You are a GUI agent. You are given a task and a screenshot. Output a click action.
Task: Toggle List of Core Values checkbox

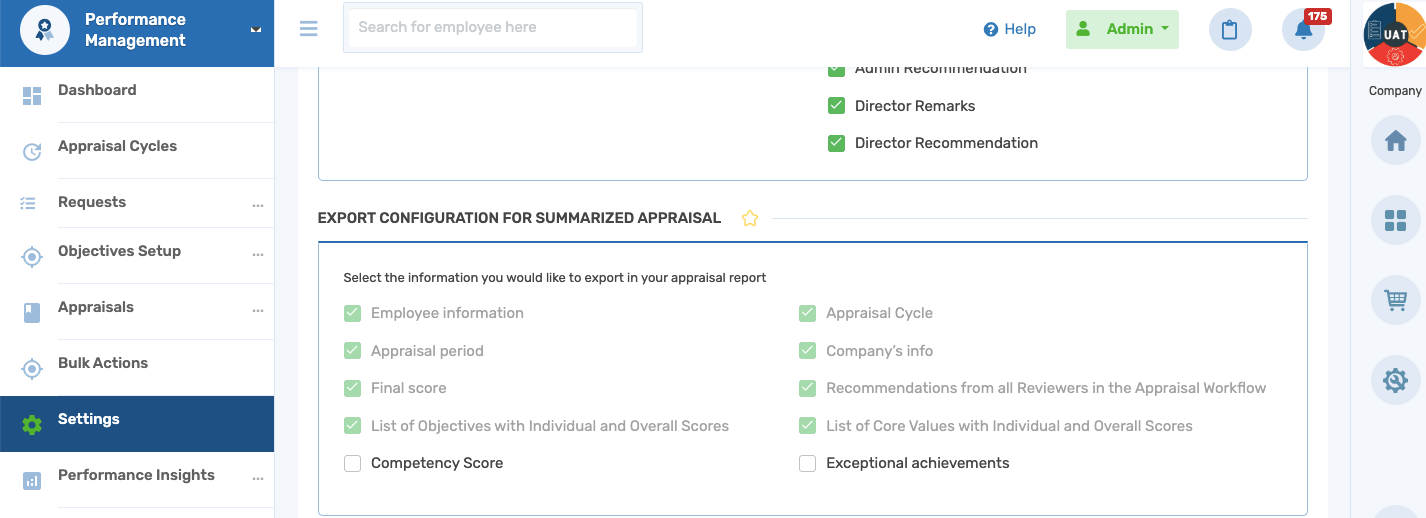click(807, 426)
